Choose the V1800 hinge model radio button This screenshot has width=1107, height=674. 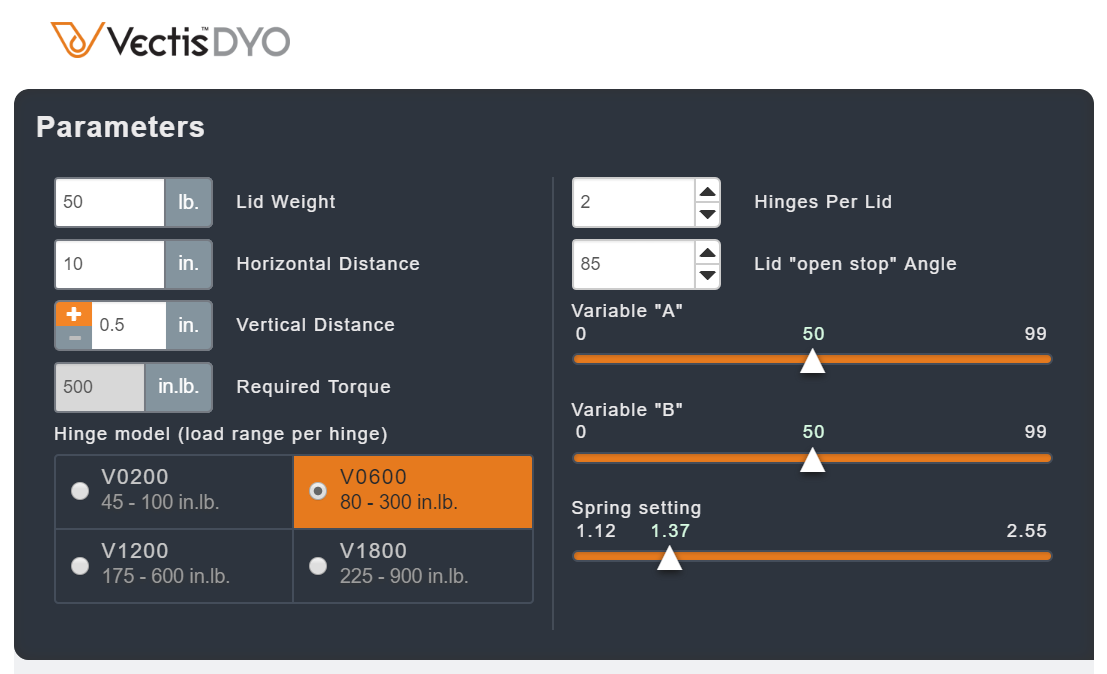(318, 566)
